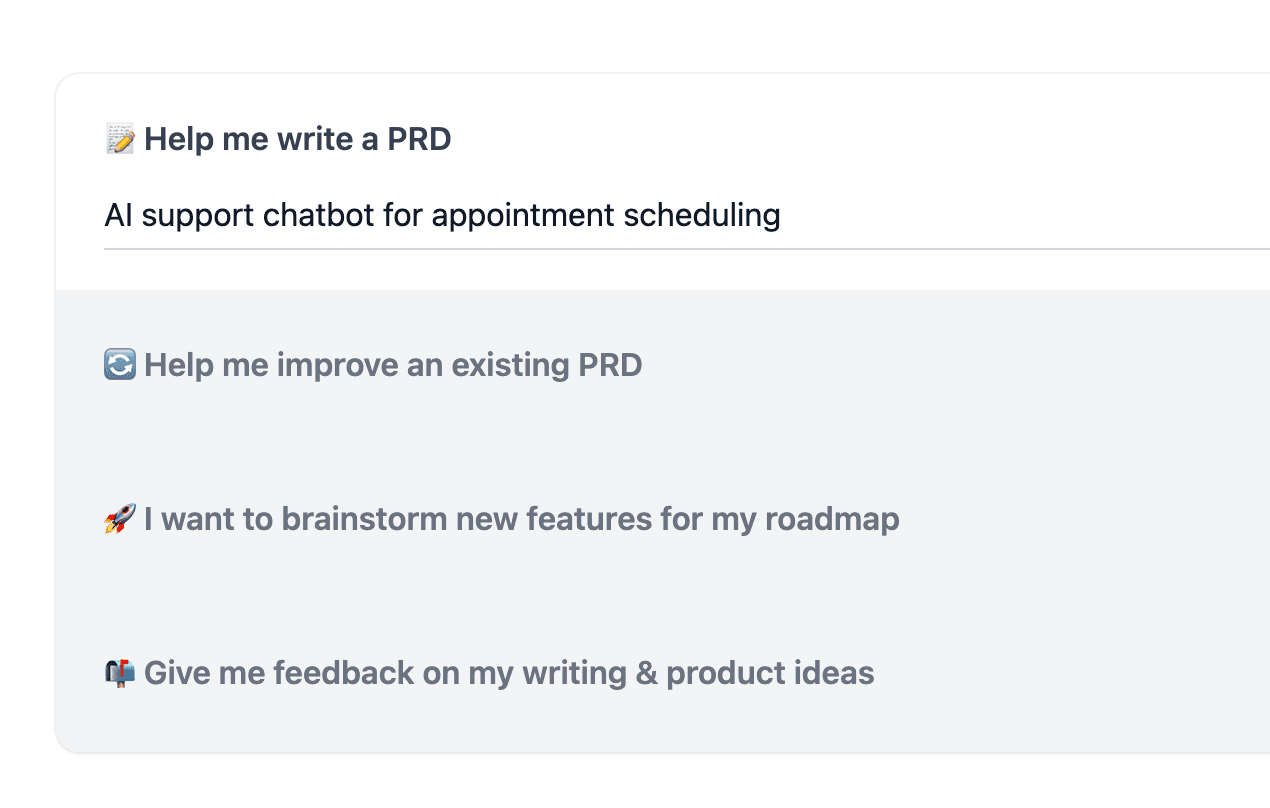
Task: Choose "Help me improve an existing PRD"
Action: [393, 365]
